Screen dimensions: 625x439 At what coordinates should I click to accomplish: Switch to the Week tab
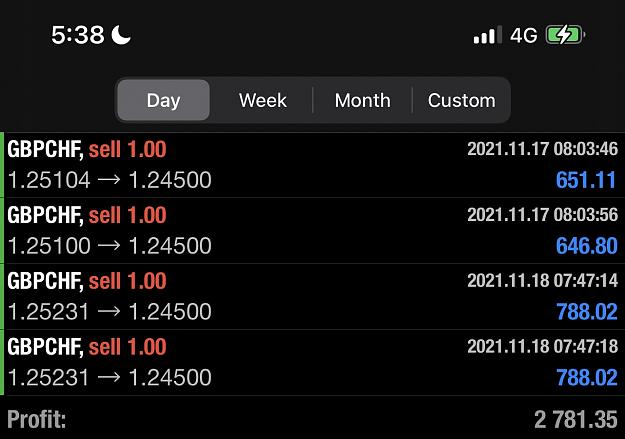coord(263,100)
